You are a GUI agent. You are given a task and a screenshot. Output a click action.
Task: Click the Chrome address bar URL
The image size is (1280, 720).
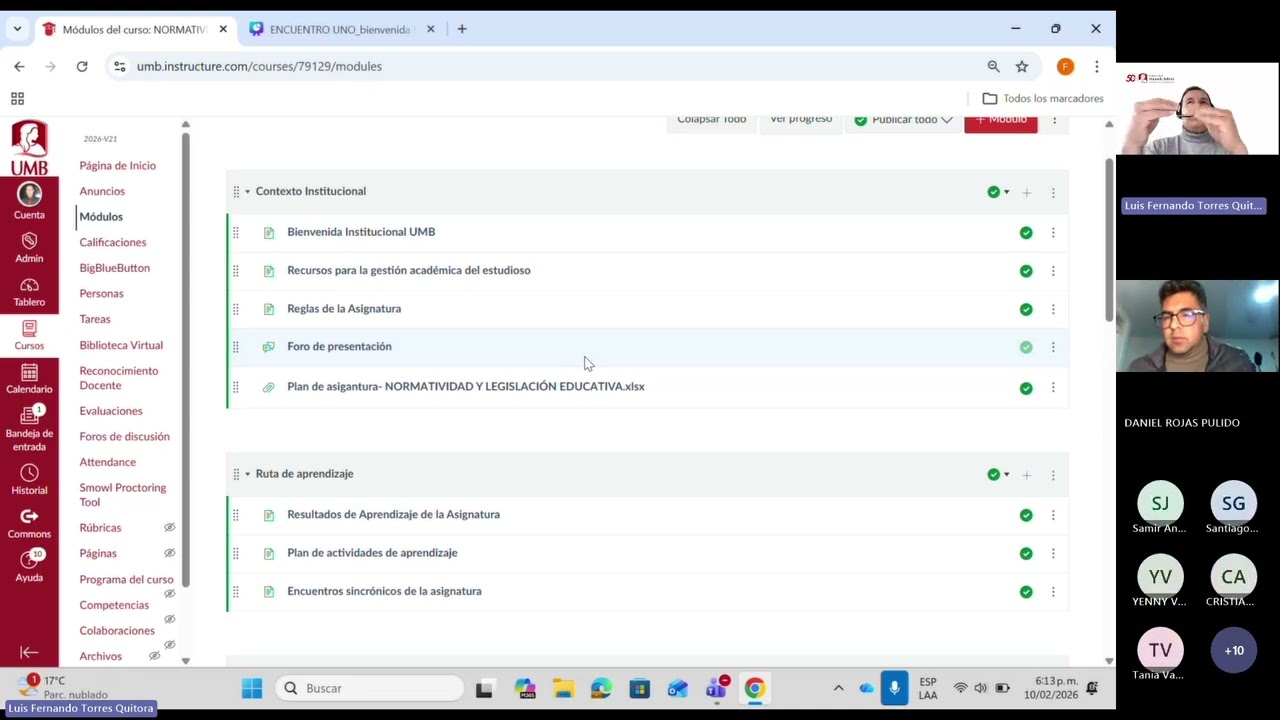tap(259, 66)
